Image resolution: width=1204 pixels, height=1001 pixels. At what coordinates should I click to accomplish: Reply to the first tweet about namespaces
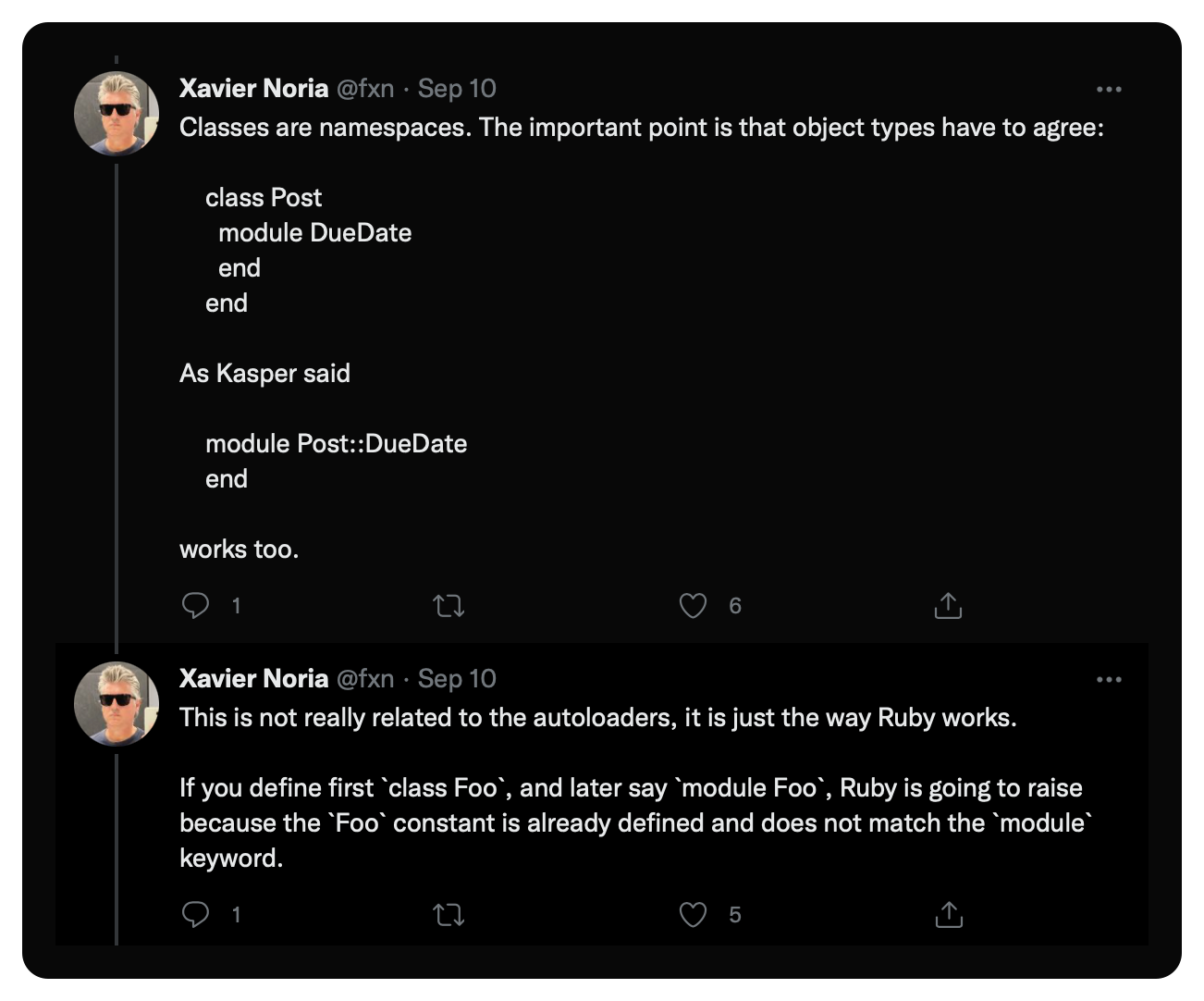pyautogui.click(x=195, y=605)
